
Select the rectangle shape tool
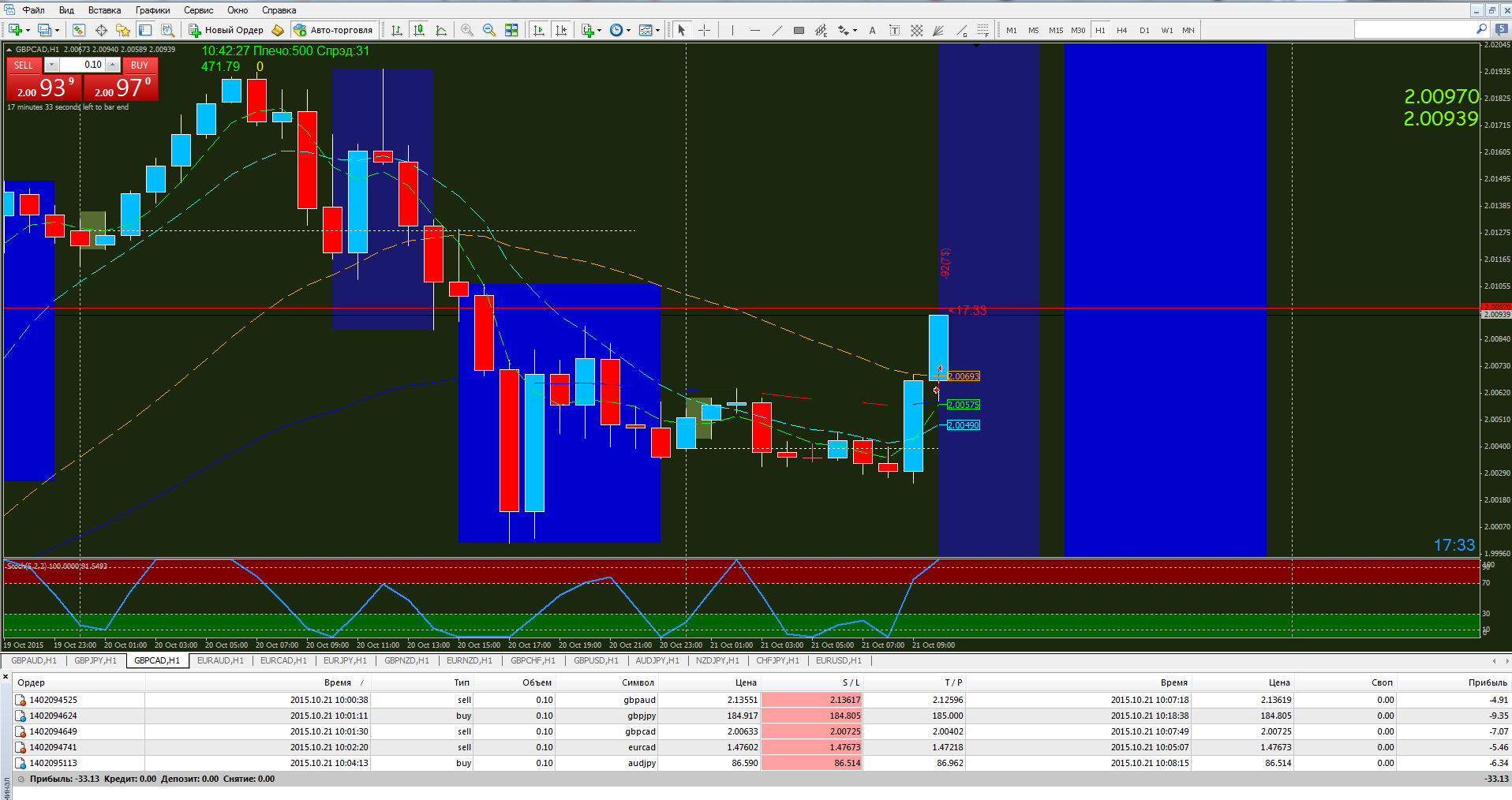pyautogui.click(x=799, y=30)
